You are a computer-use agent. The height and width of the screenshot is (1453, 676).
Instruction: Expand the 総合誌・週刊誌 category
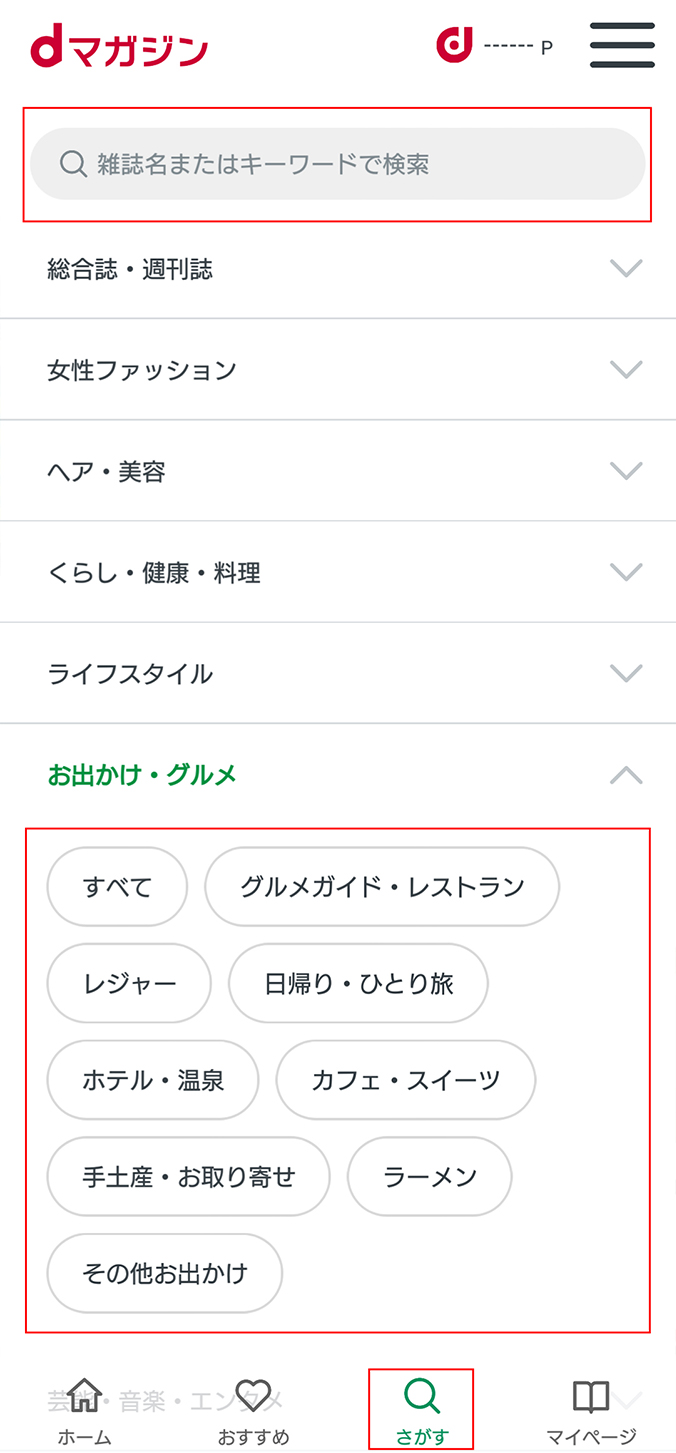pos(337,269)
